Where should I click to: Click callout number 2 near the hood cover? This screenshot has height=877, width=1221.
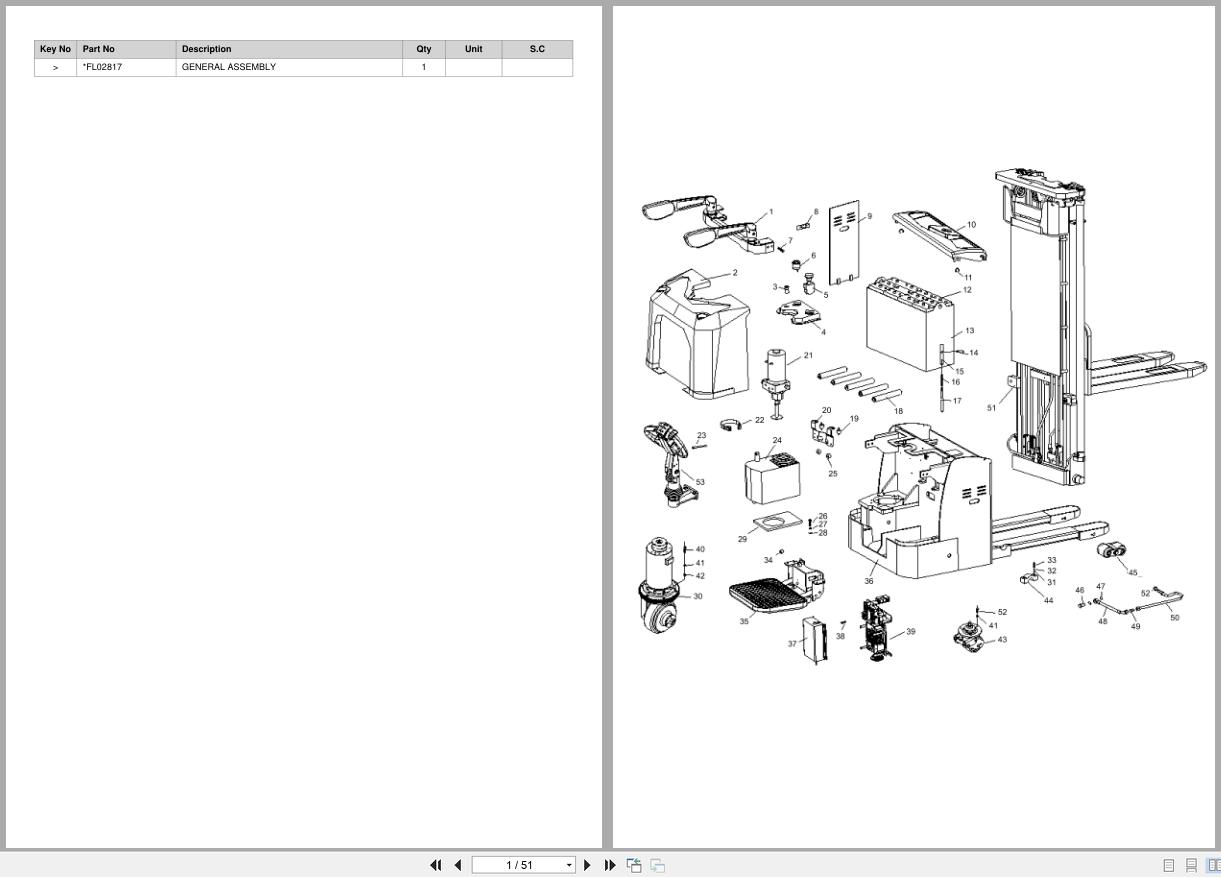(x=735, y=273)
